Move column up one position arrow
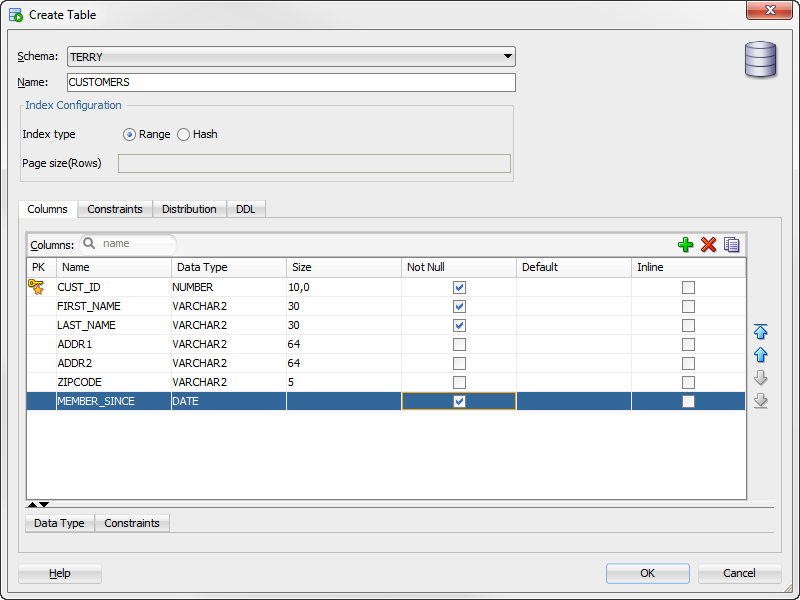 point(760,355)
